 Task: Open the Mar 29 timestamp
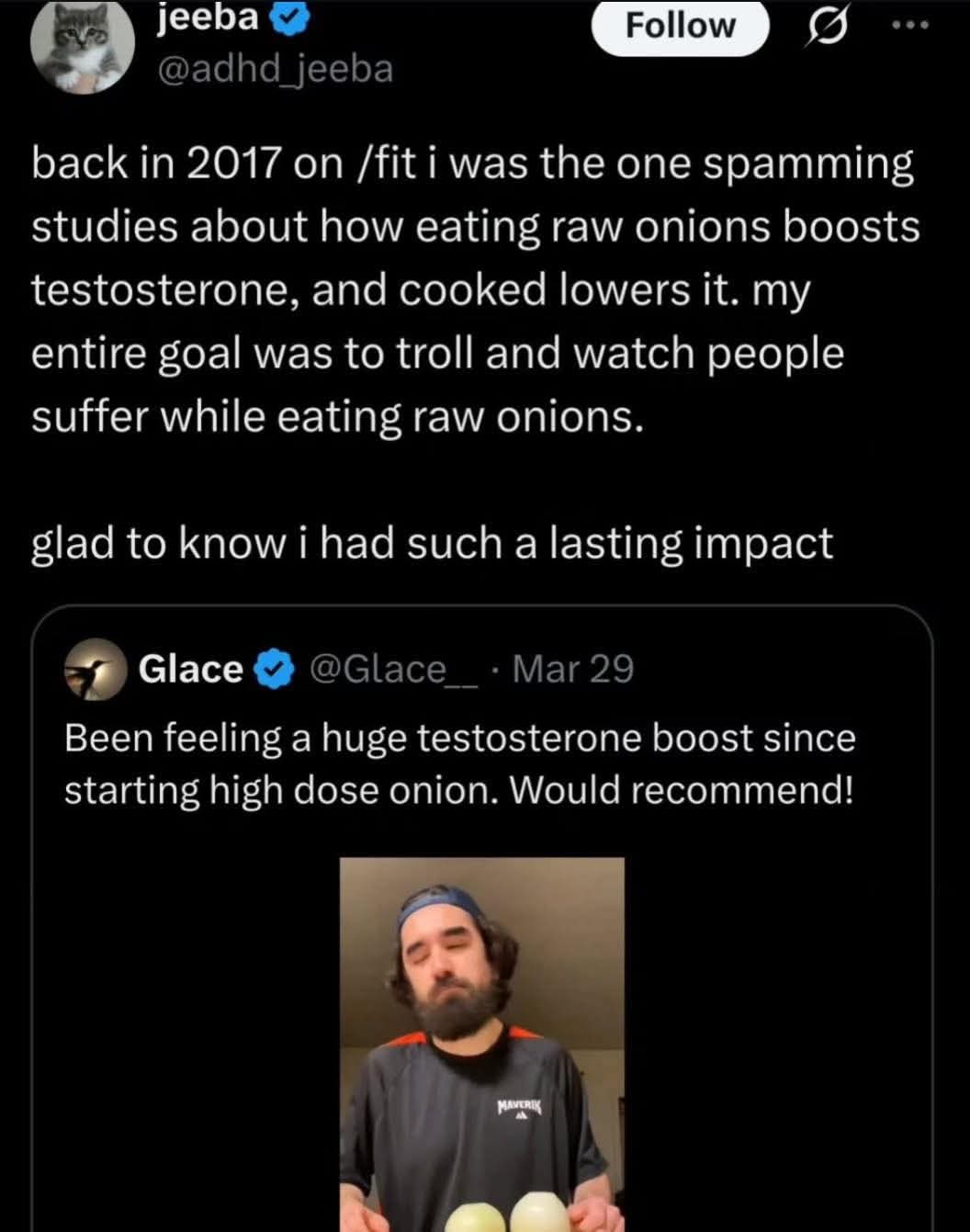pyautogui.click(x=573, y=670)
